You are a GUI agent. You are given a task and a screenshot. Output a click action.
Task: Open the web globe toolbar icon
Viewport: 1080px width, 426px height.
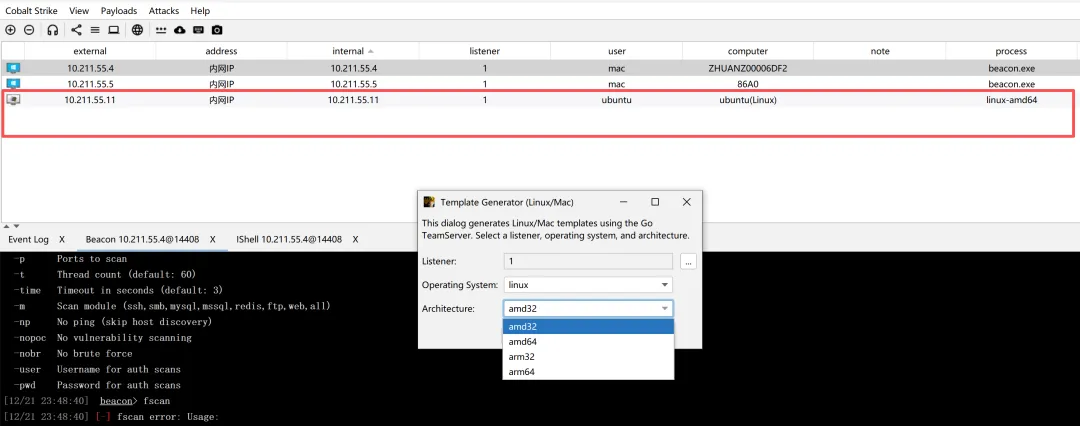tap(138, 30)
